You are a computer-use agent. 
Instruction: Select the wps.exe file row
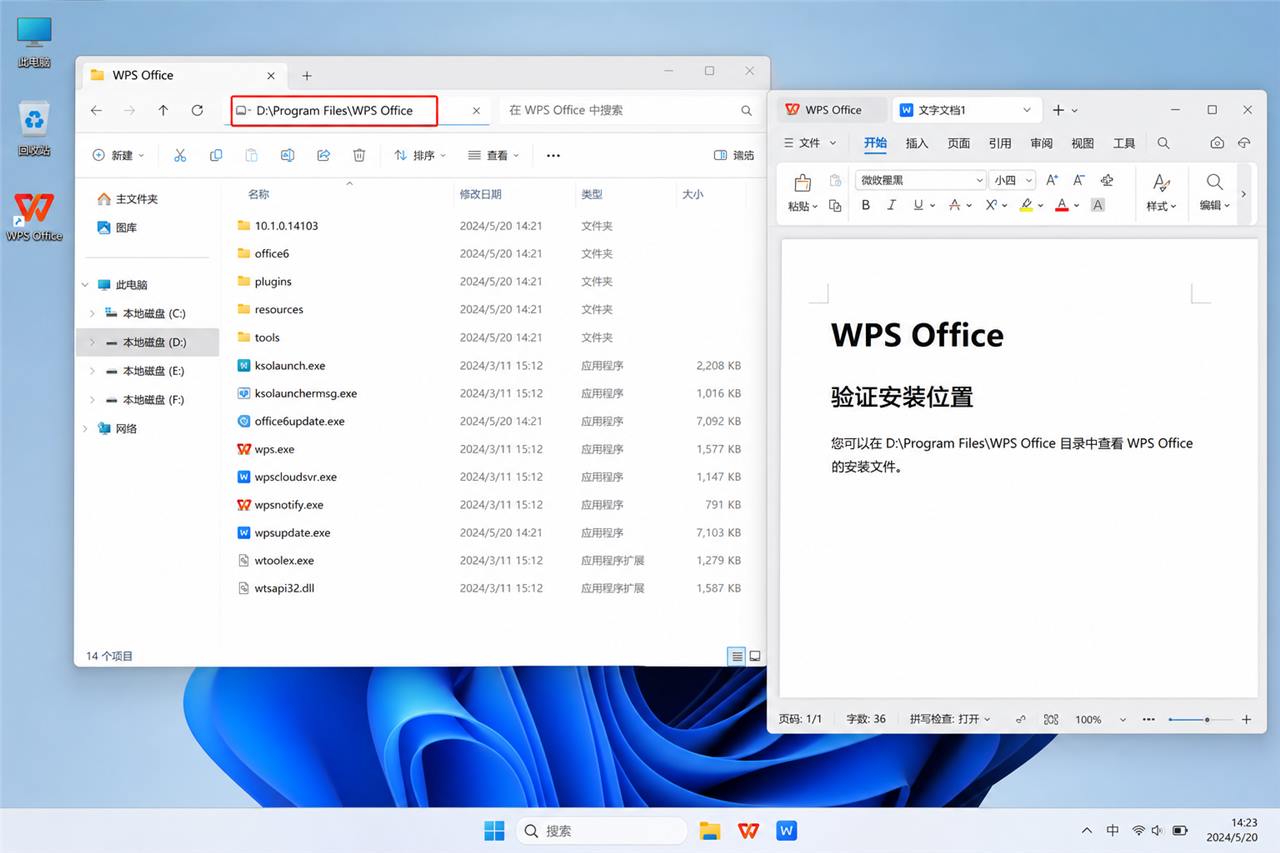(491, 449)
